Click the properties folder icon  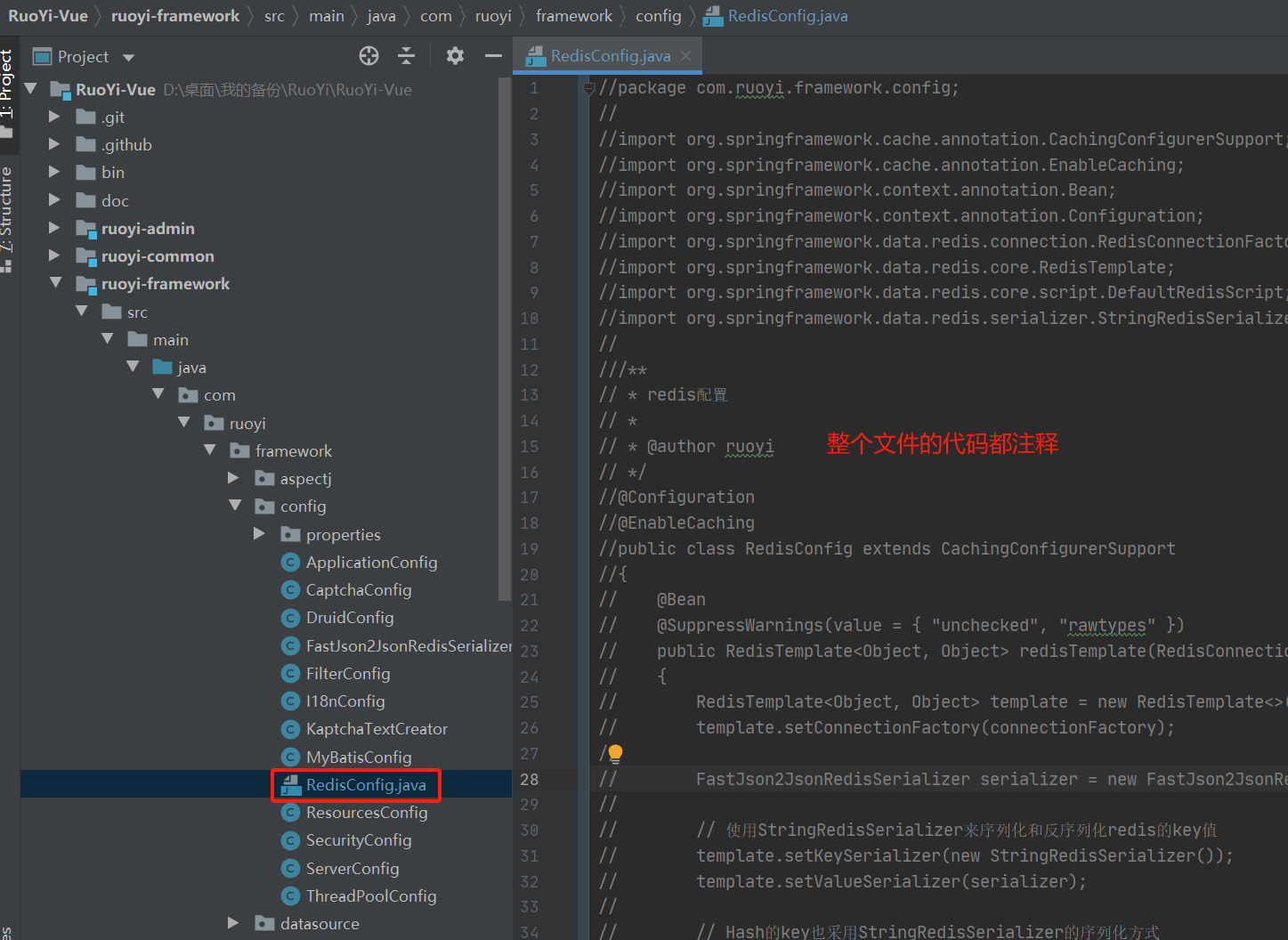tap(291, 534)
